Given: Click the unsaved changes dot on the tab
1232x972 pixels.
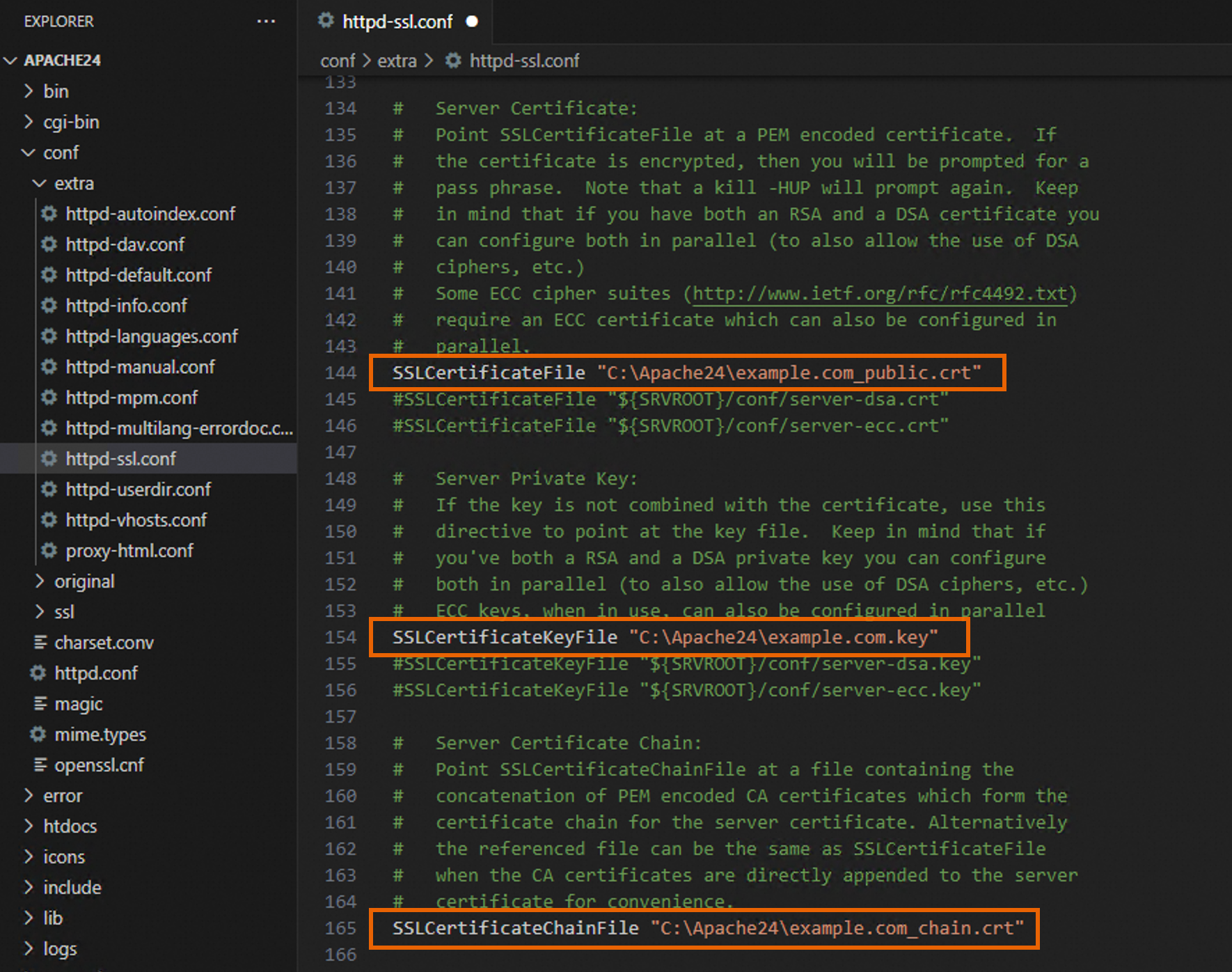Looking at the screenshot, I should click(x=473, y=21).
